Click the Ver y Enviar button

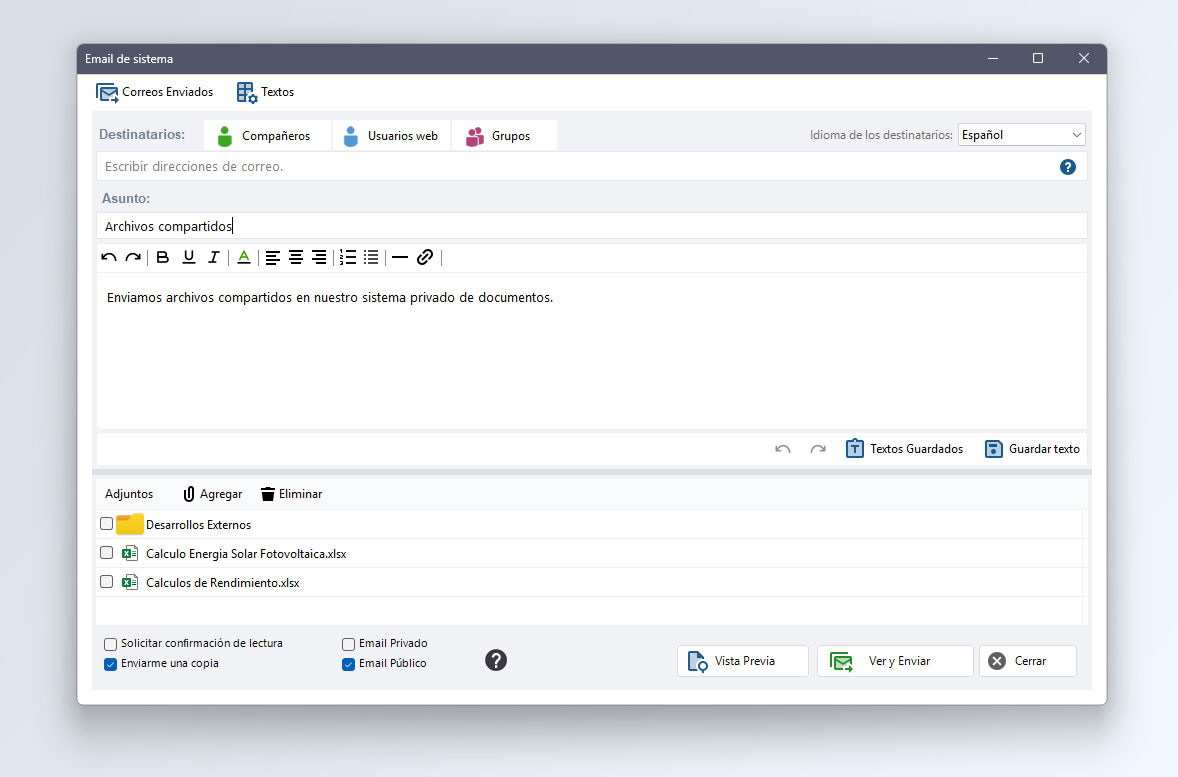(894, 661)
